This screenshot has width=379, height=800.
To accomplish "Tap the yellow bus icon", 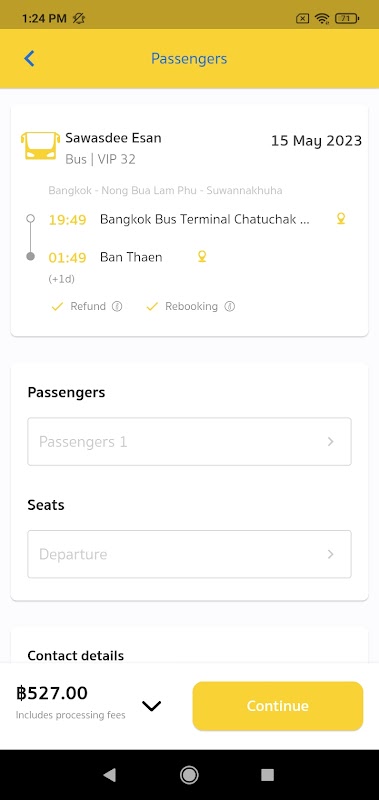I will (40, 145).
